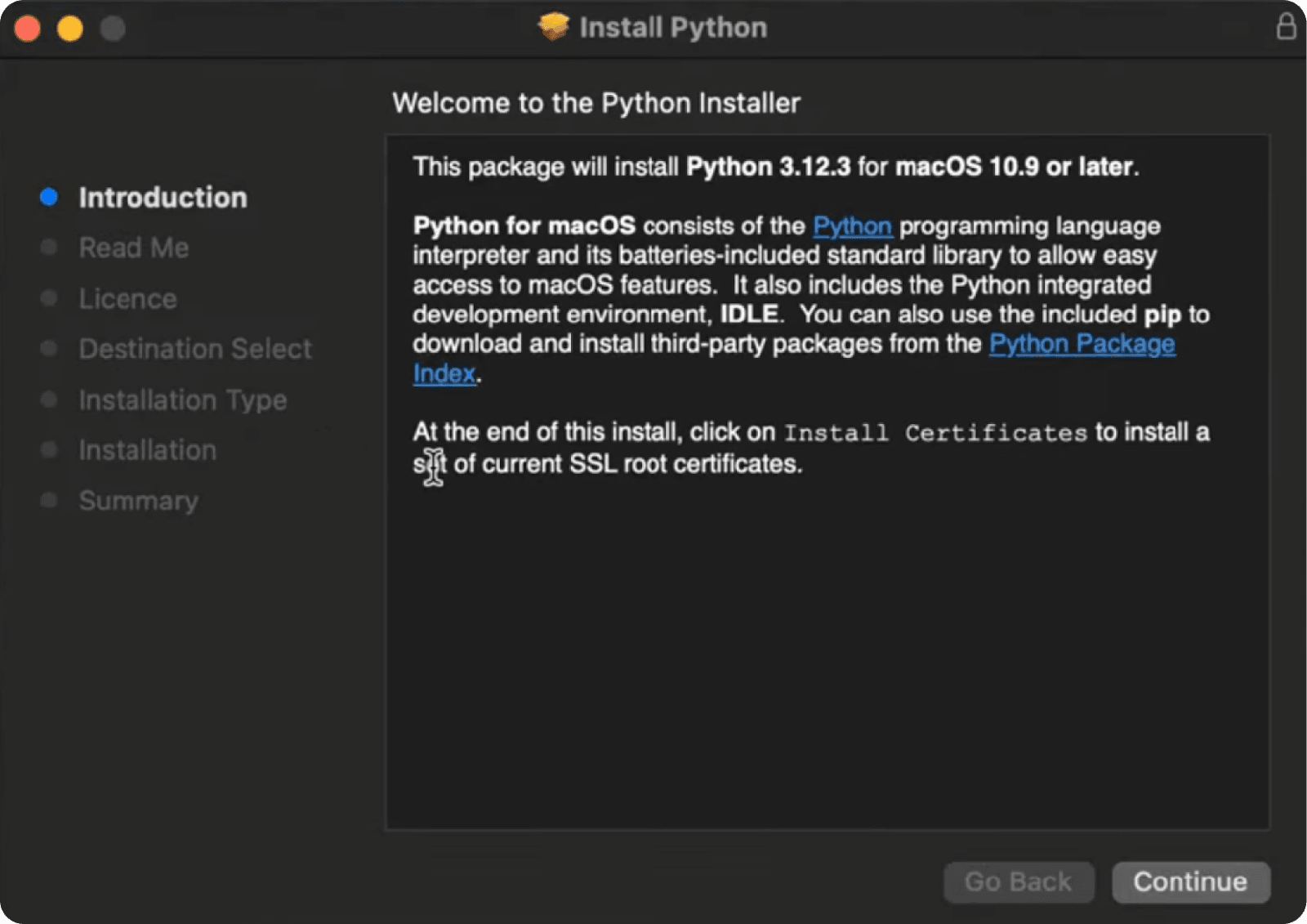Click the bold word 'pip'

click(x=1162, y=315)
